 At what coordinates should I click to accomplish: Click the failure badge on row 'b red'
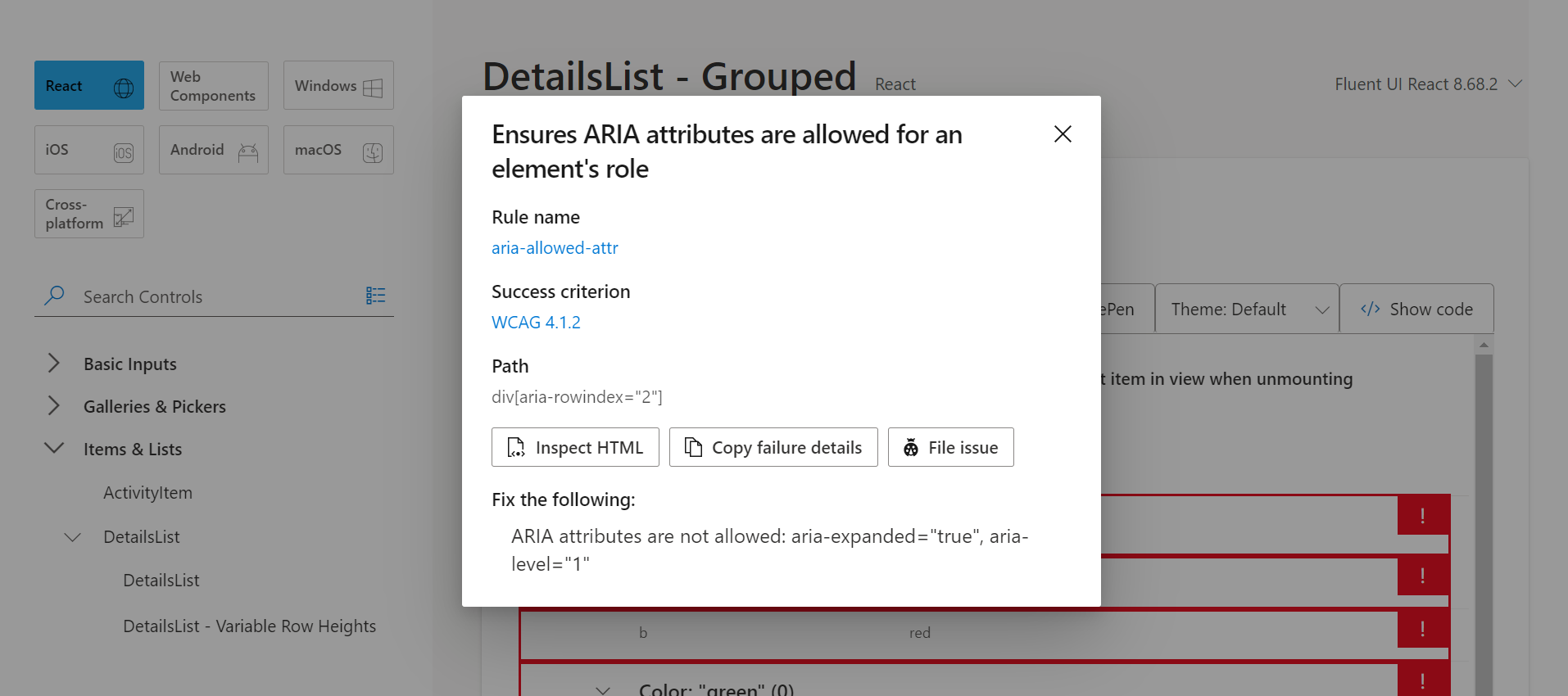(x=1423, y=629)
